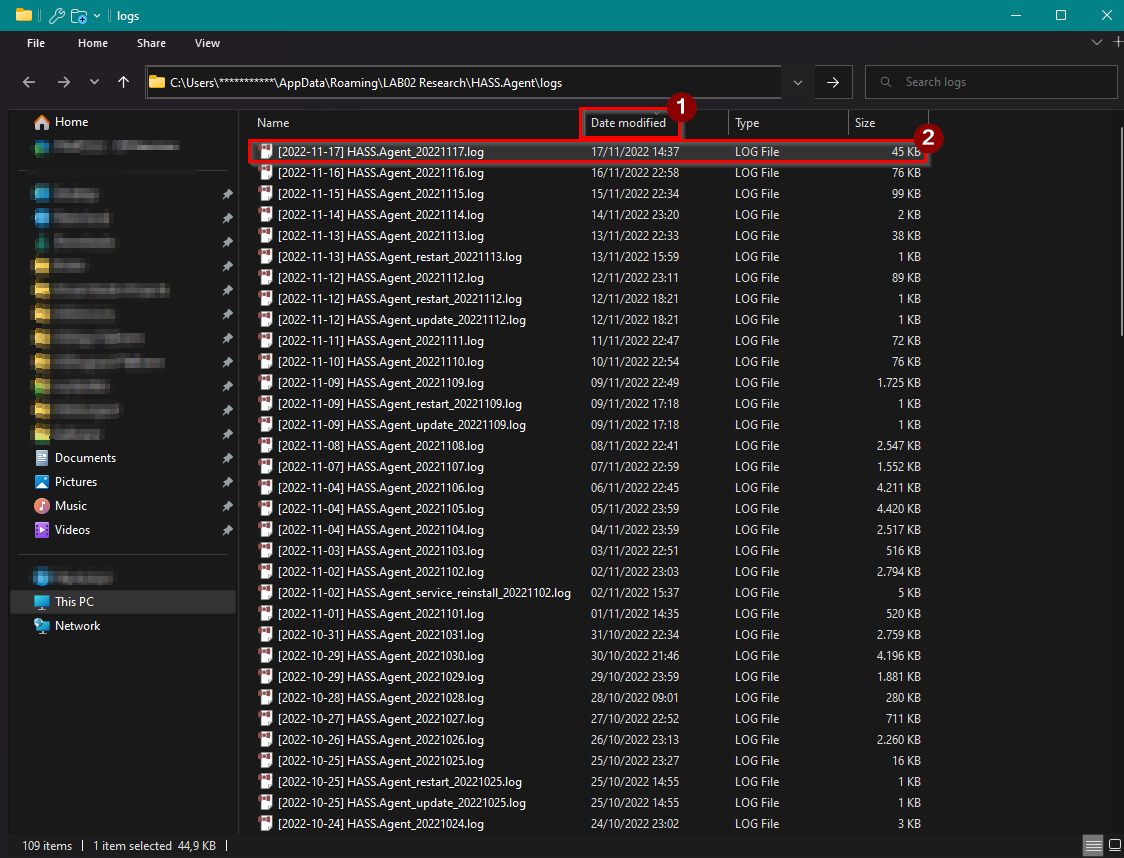Click the address bar path text

click(x=366, y=82)
